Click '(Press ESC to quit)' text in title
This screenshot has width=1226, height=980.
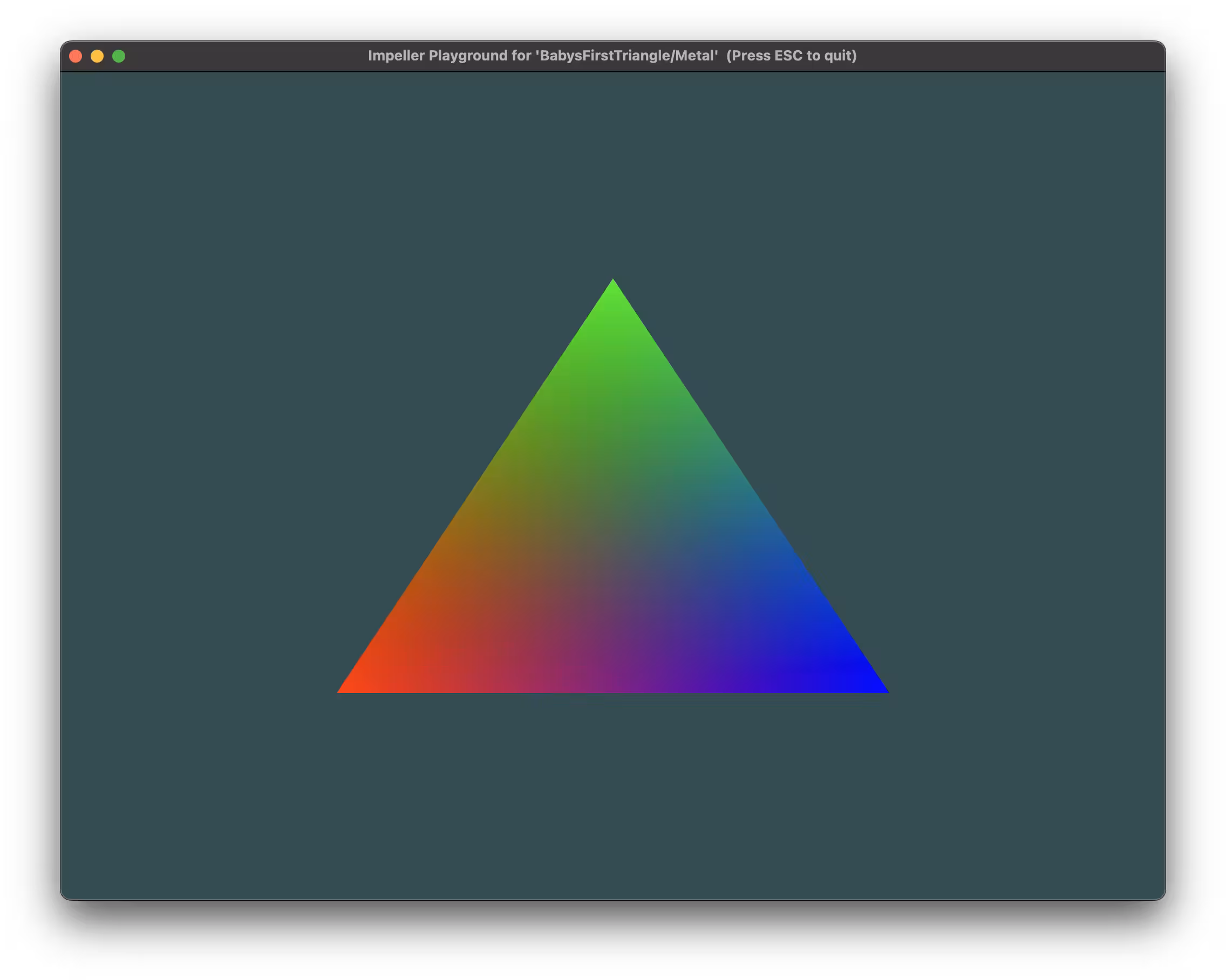791,56
